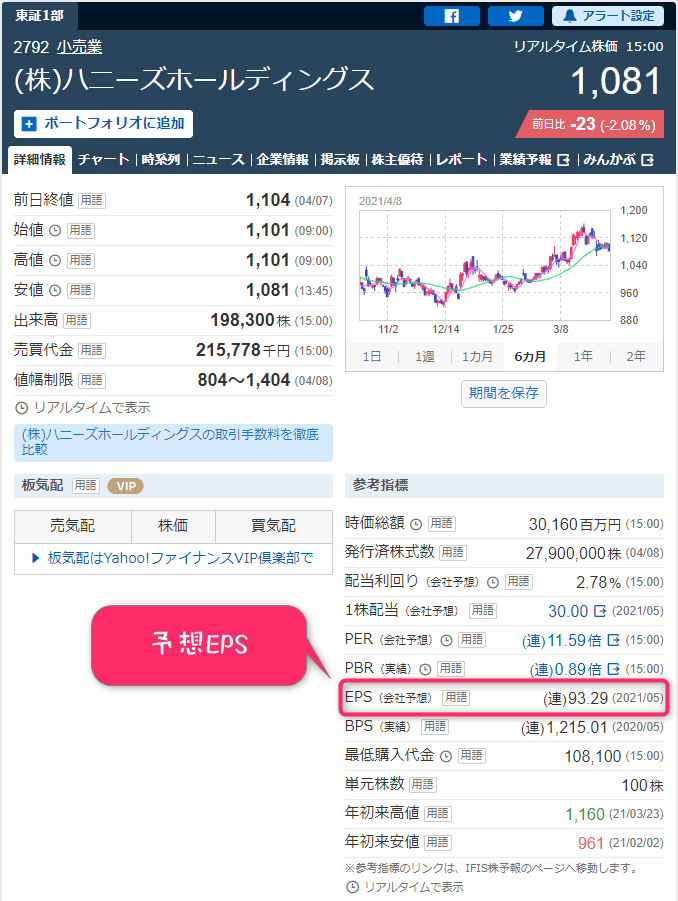The width and height of the screenshot is (678, 901).
Task: Open glossary 用語 badge for 始値
Action: pyautogui.click(x=80, y=230)
